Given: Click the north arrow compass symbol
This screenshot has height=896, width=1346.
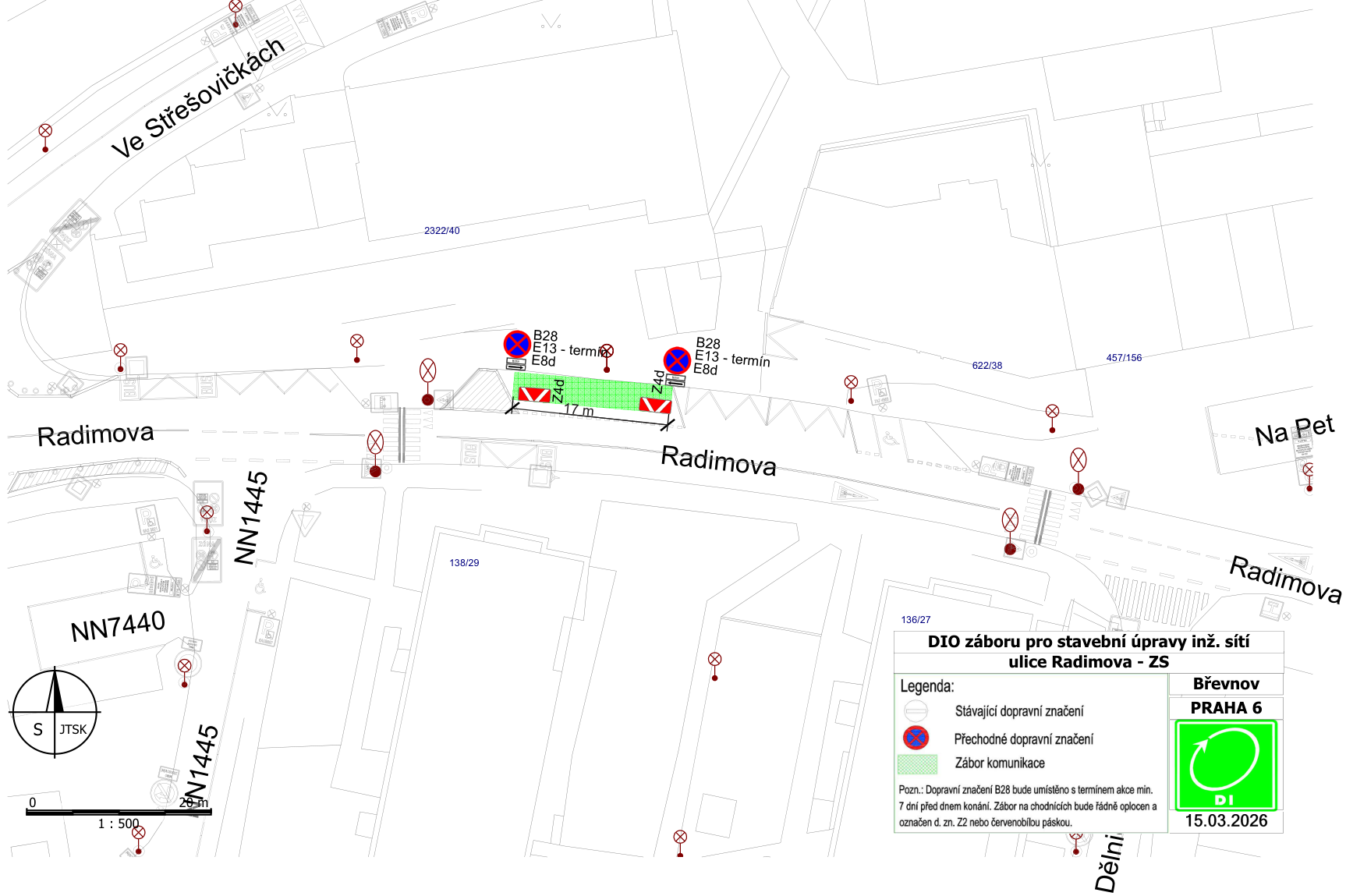Looking at the screenshot, I should click(55, 712).
